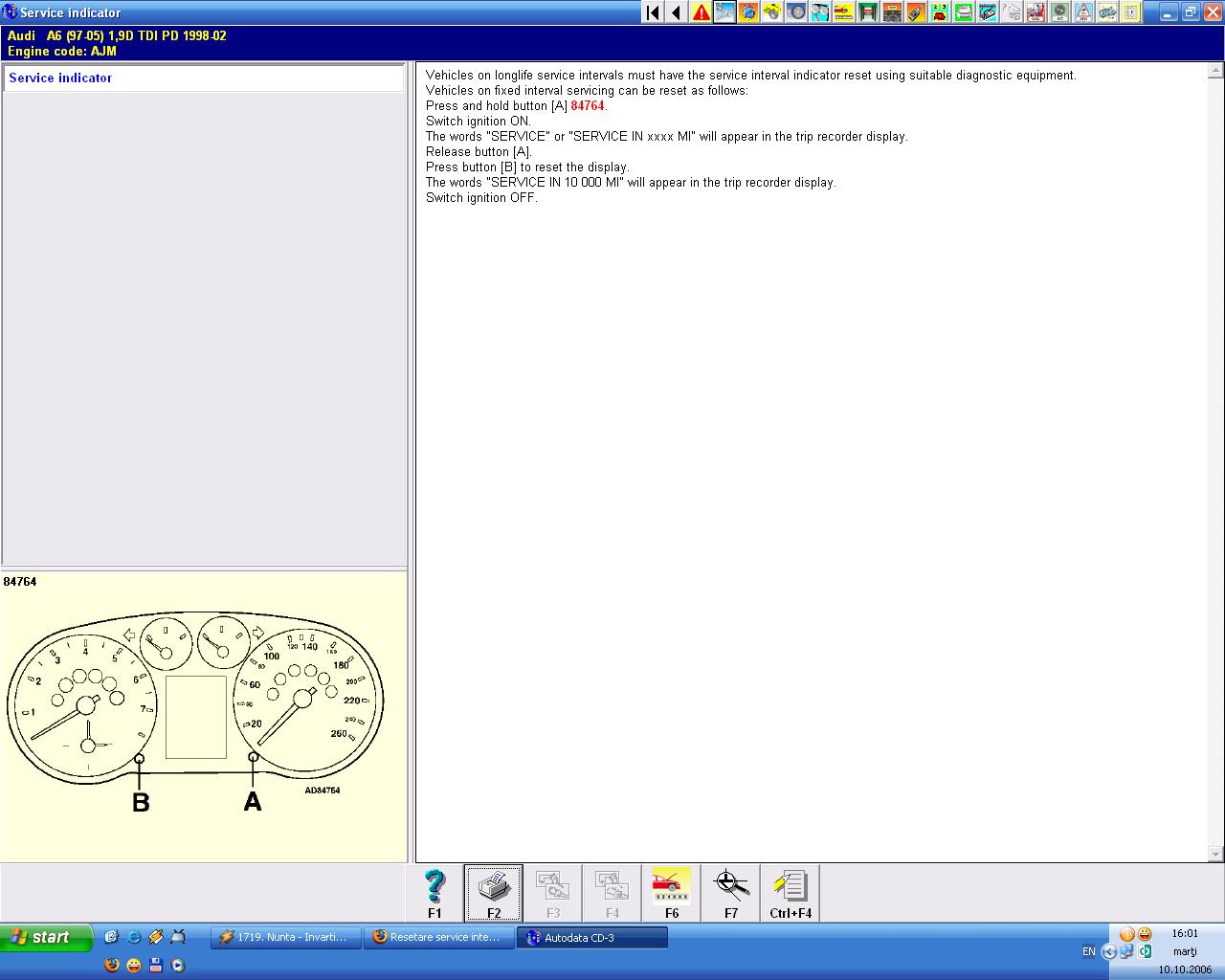Switch to the Resetare service inte... Firefox window
The width and height of the screenshot is (1225, 980).
(x=439, y=938)
